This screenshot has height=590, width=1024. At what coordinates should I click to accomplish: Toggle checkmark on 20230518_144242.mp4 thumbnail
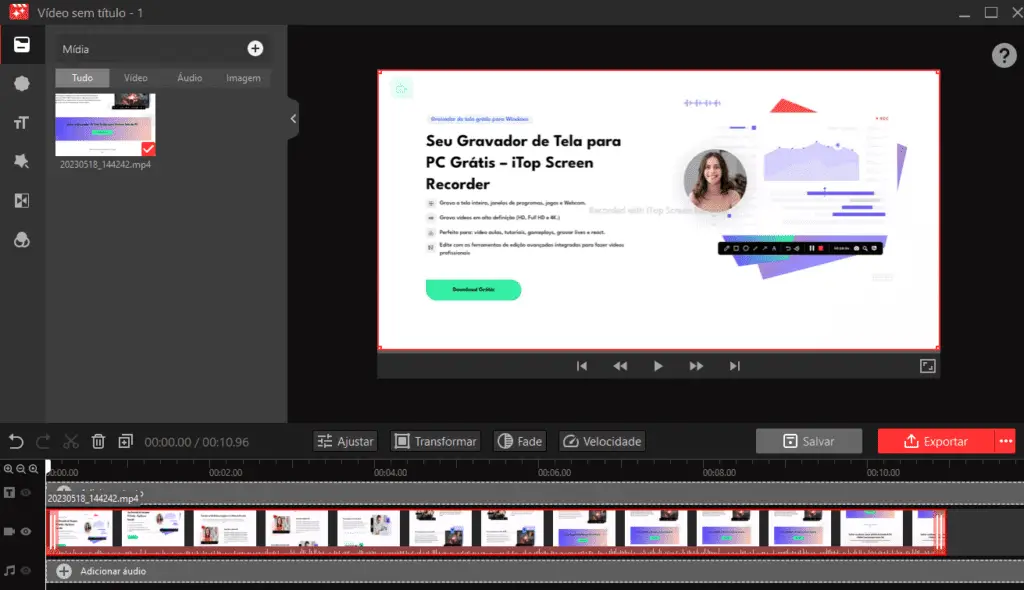tap(148, 149)
